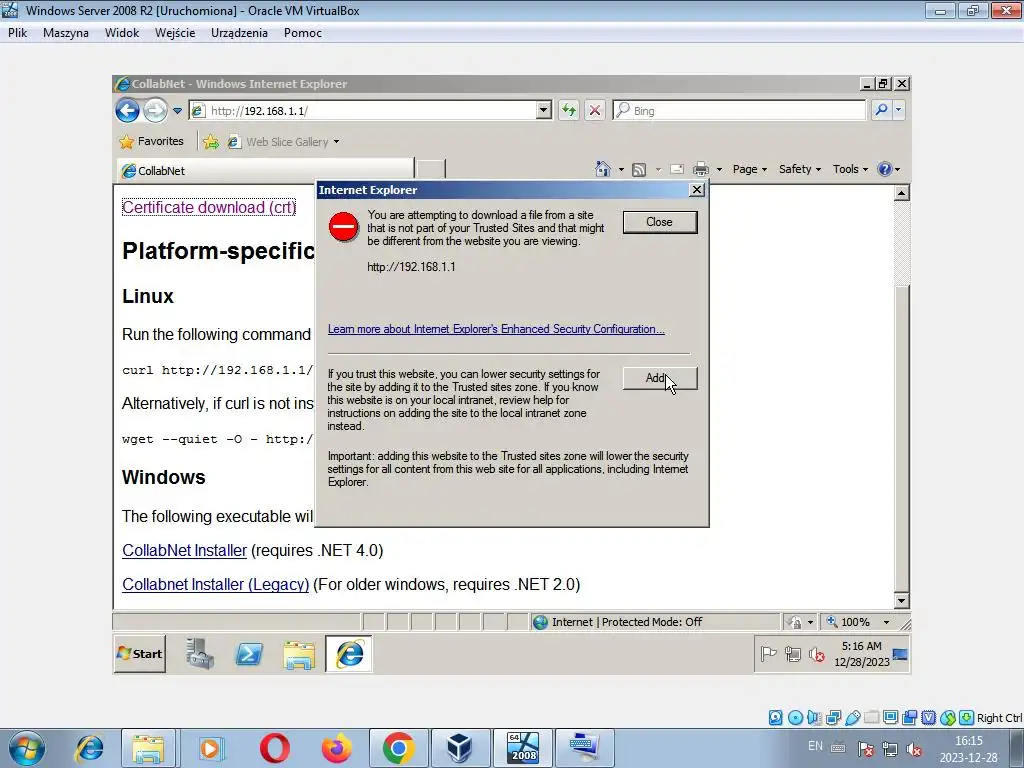Open the Collabnet Installer (Legacy) link

click(x=216, y=584)
